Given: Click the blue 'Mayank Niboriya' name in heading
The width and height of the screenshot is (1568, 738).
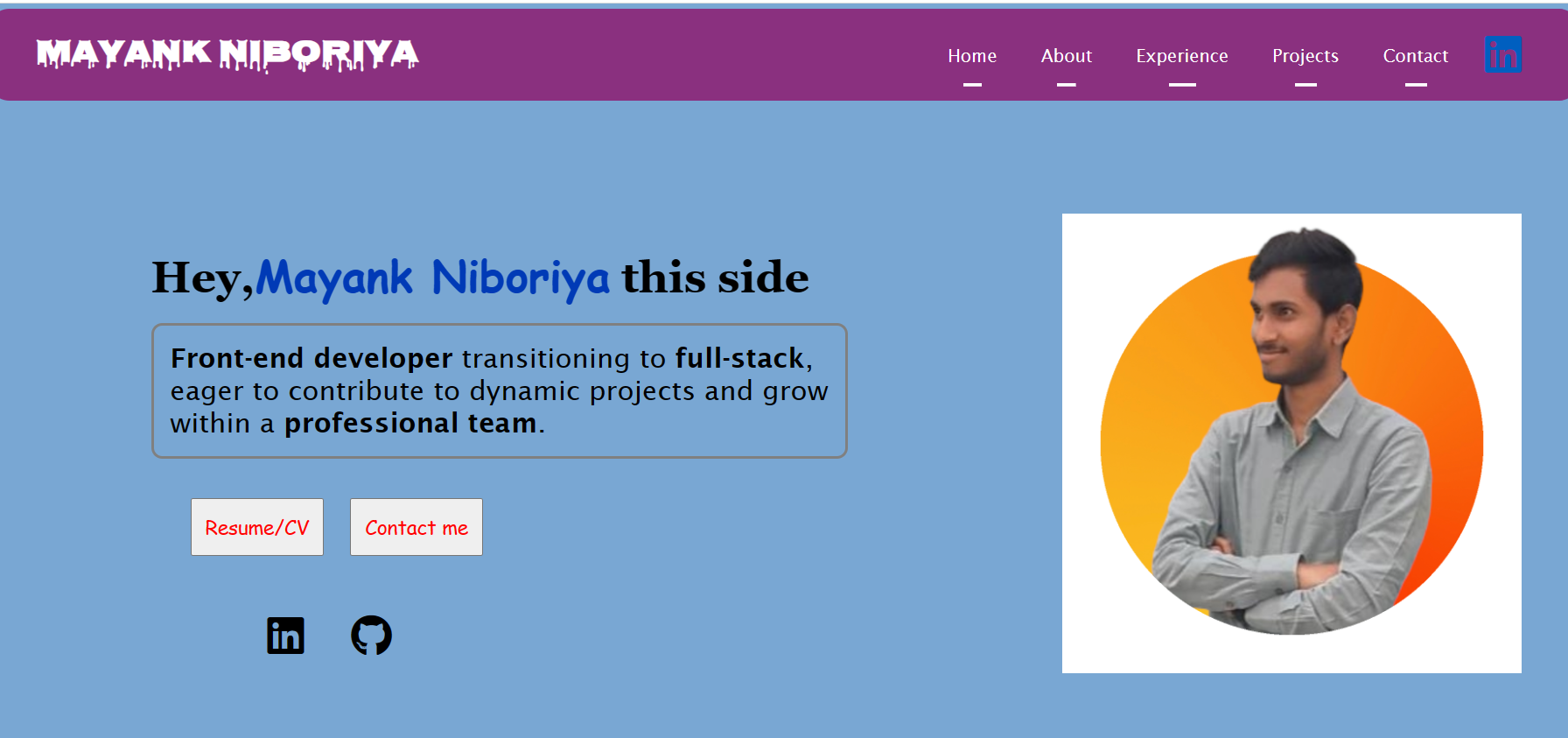Looking at the screenshot, I should coord(432,278).
